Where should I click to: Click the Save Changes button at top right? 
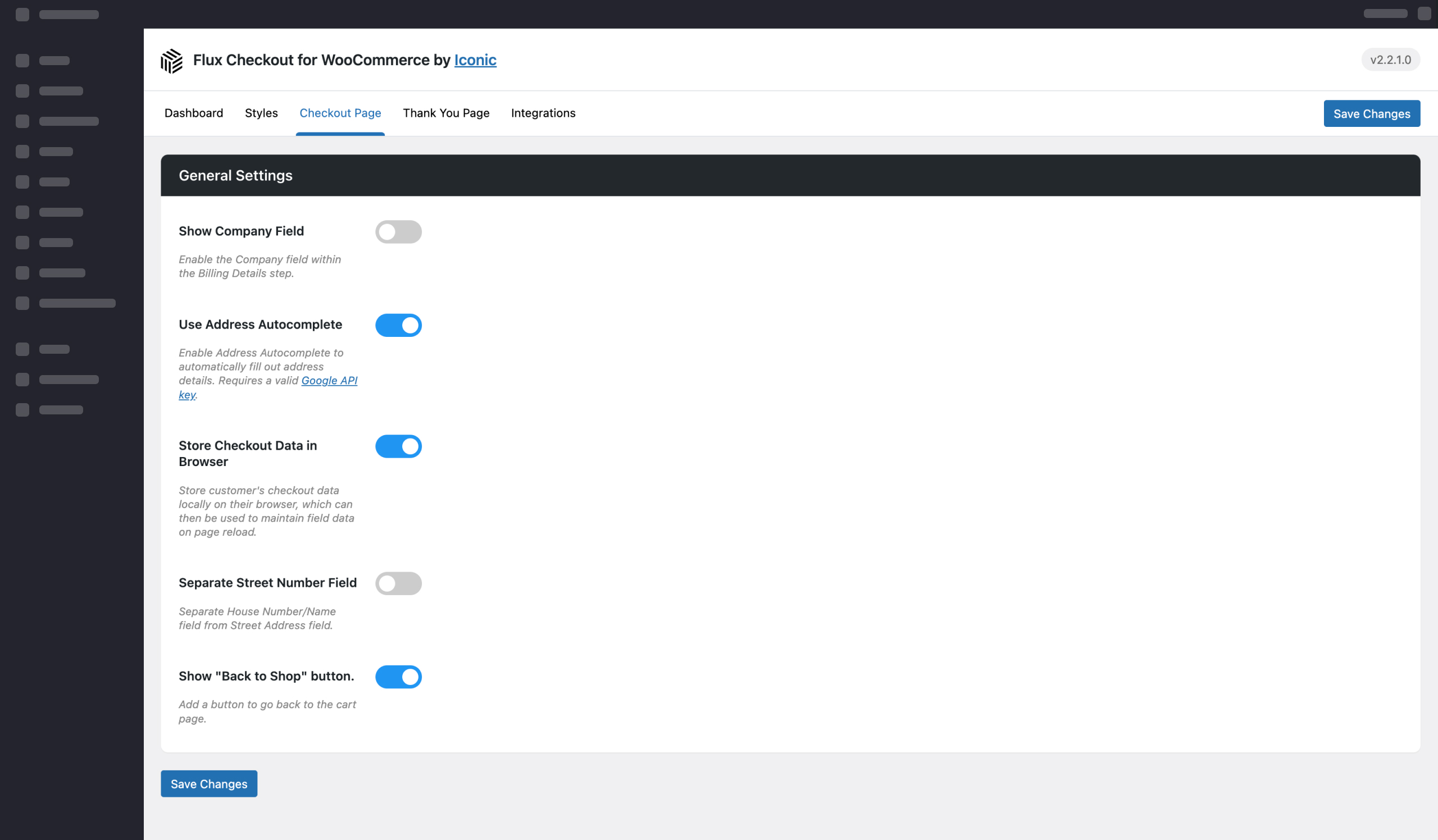tap(1372, 113)
